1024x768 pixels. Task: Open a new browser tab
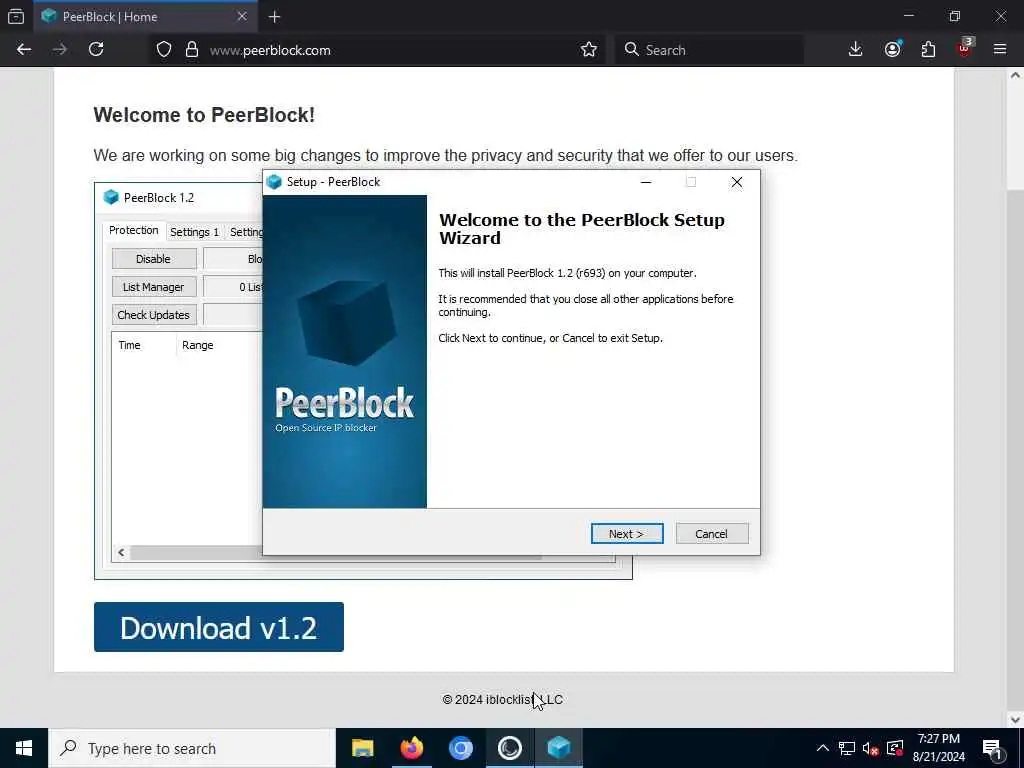(274, 17)
